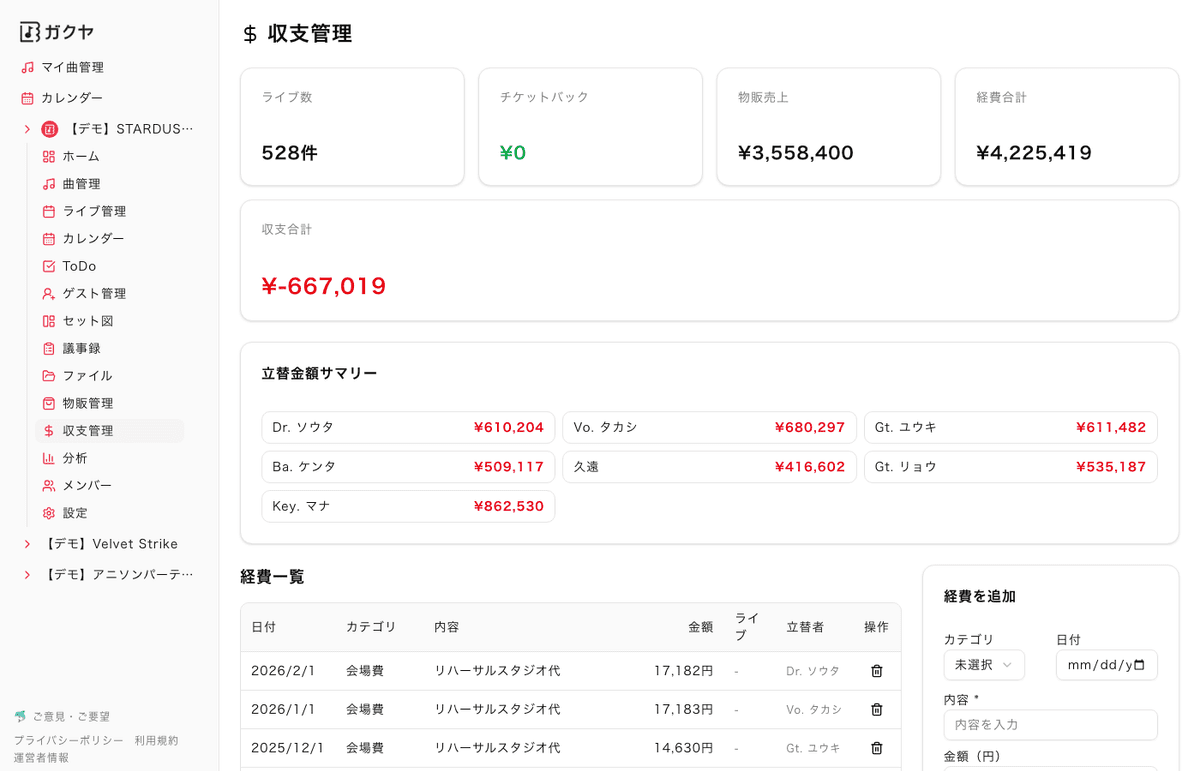Open the date picker icon in 日付 field
Viewport: 1200px width, 771px height.
[1140, 665]
